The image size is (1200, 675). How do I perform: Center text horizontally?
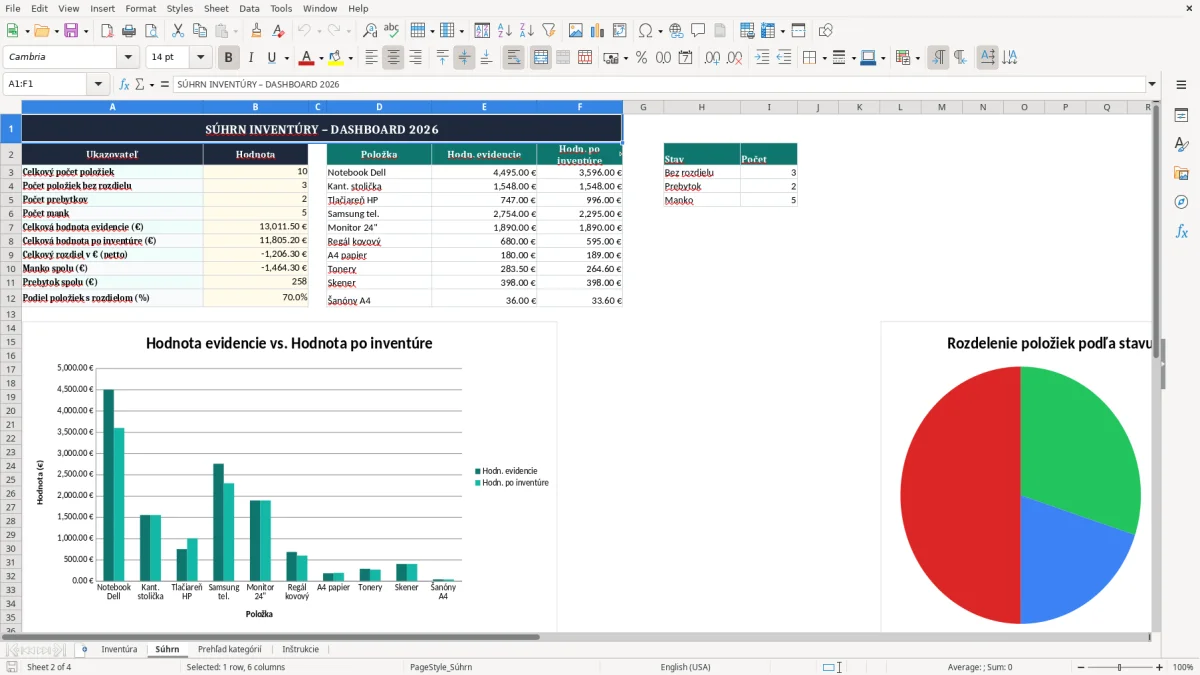click(x=393, y=58)
